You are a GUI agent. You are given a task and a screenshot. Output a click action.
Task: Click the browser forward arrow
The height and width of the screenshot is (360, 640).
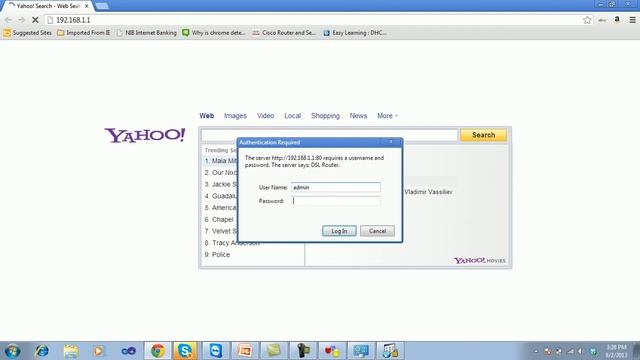point(22,20)
